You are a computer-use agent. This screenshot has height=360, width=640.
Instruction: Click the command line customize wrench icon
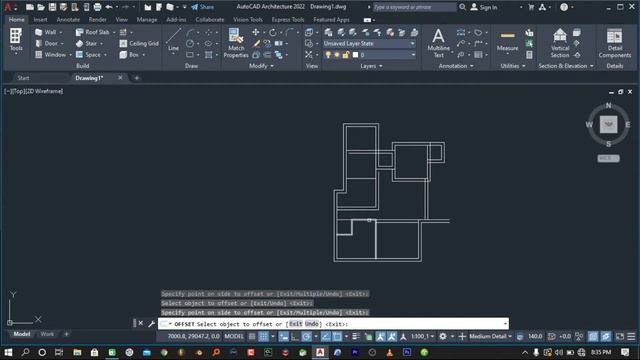click(x=151, y=324)
